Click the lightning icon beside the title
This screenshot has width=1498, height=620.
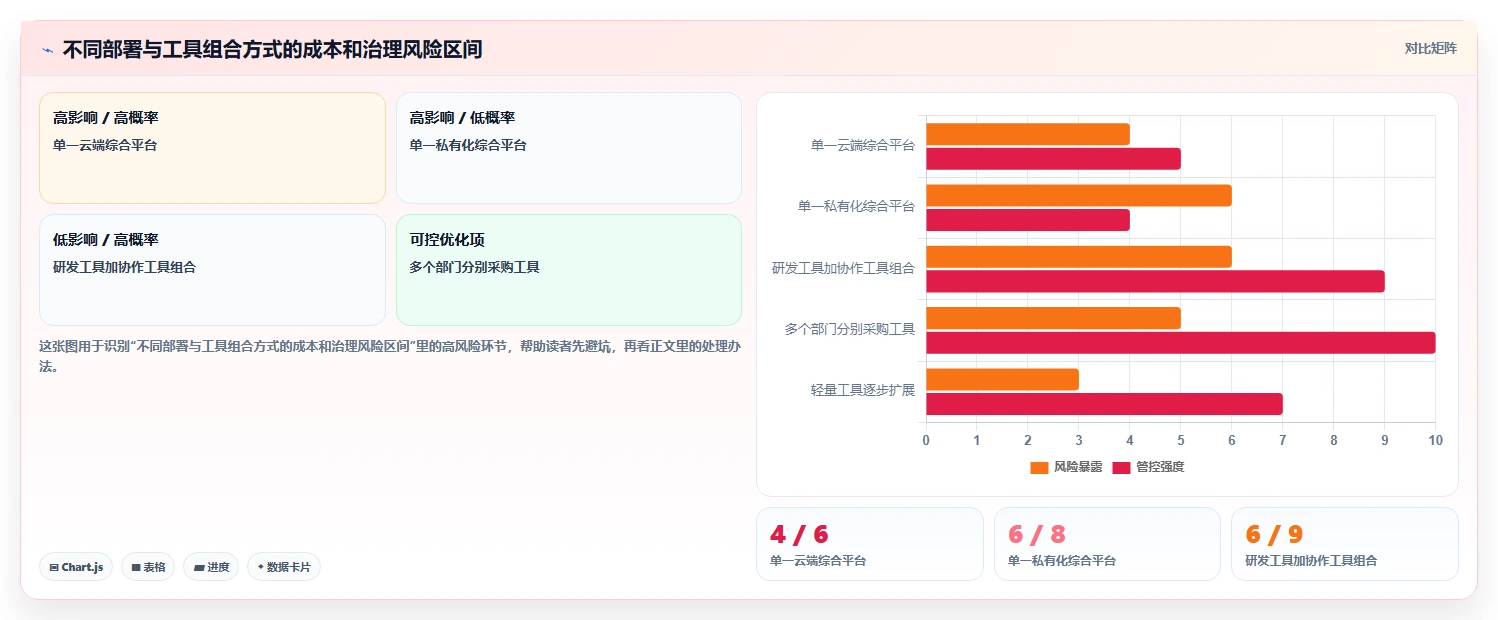47,49
